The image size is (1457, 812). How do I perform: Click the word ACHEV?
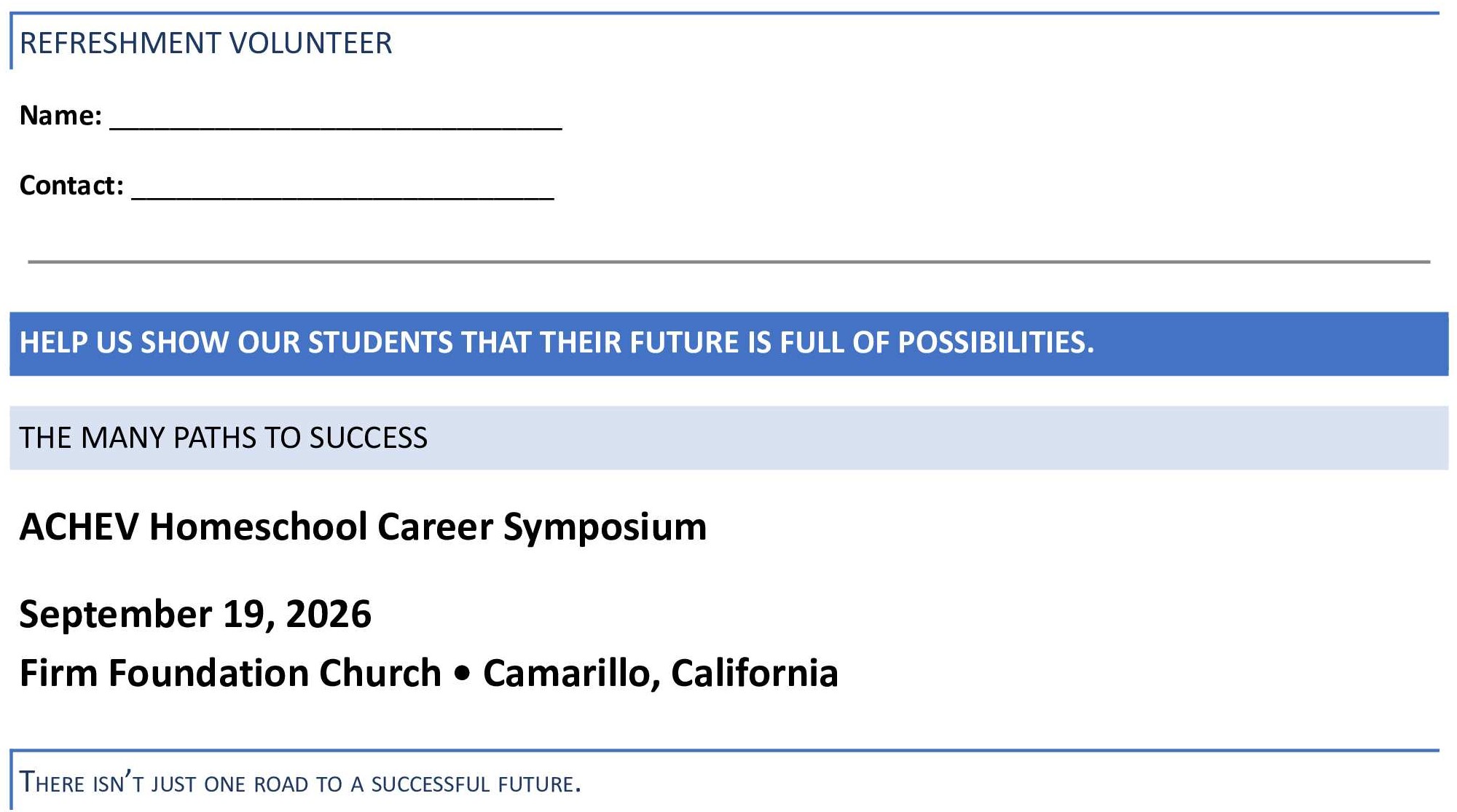(x=79, y=527)
